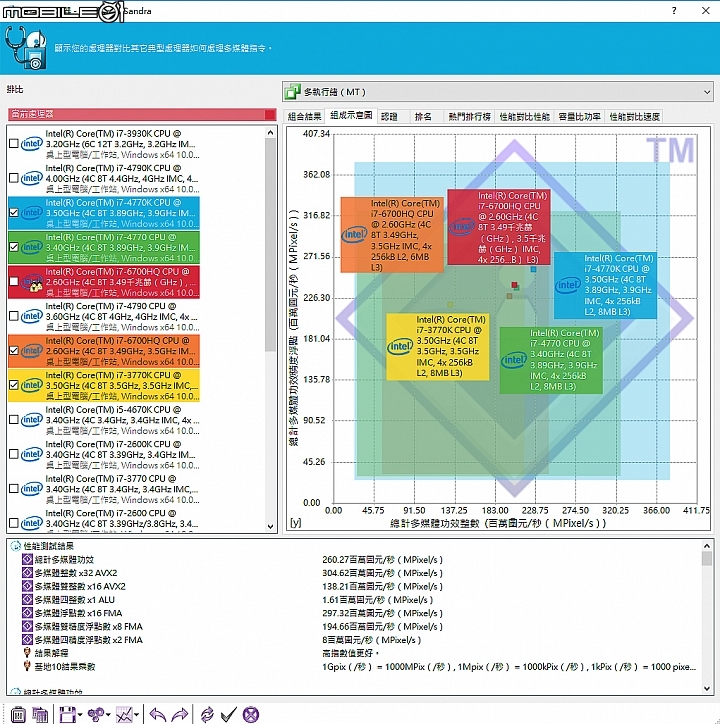Click icon beside 總計多媒體功效 result

coord(27,560)
